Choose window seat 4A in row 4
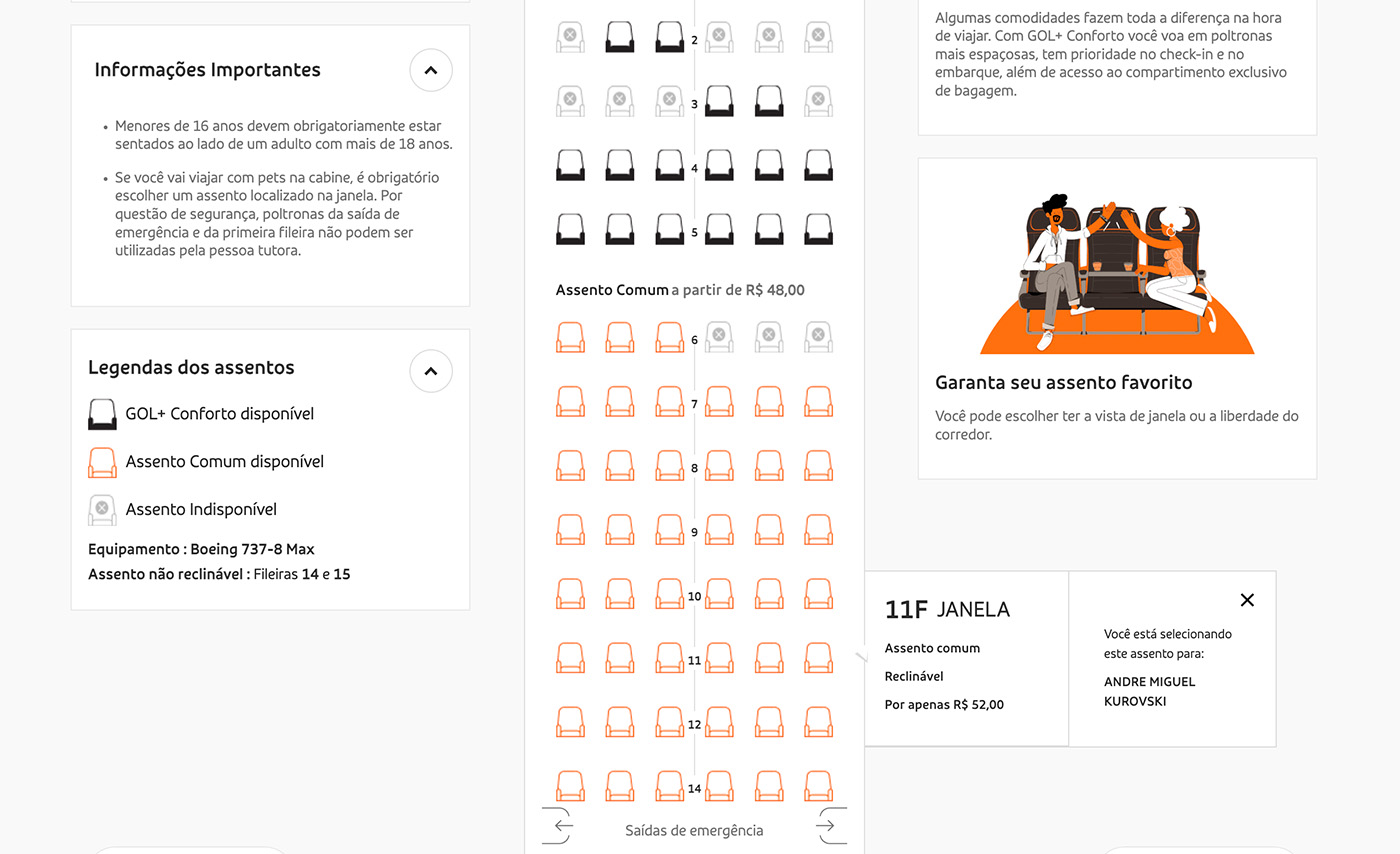This screenshot has height=854, width=1400. tap(570, 165)
